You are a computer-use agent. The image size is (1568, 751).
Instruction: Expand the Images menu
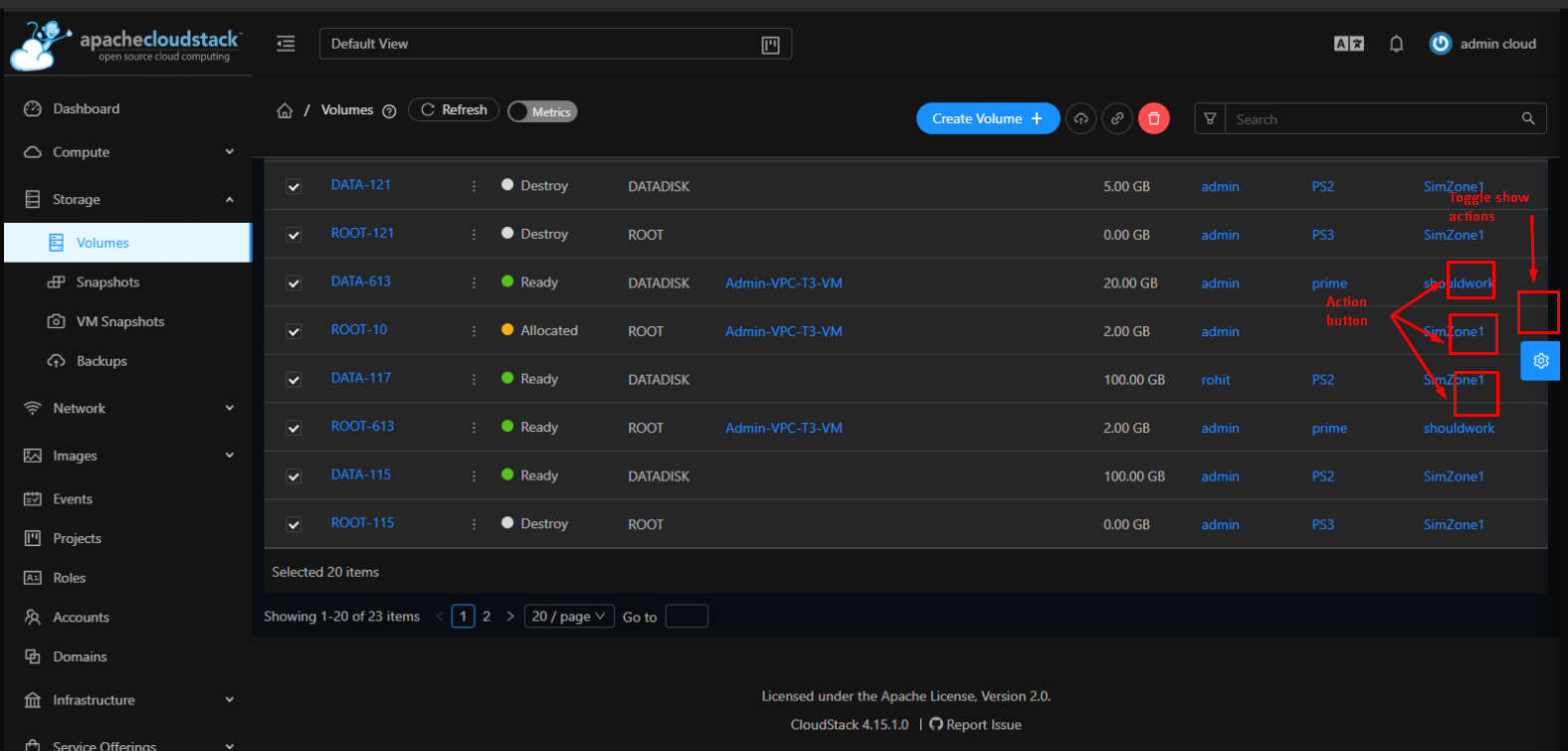(x=128, y=456)
